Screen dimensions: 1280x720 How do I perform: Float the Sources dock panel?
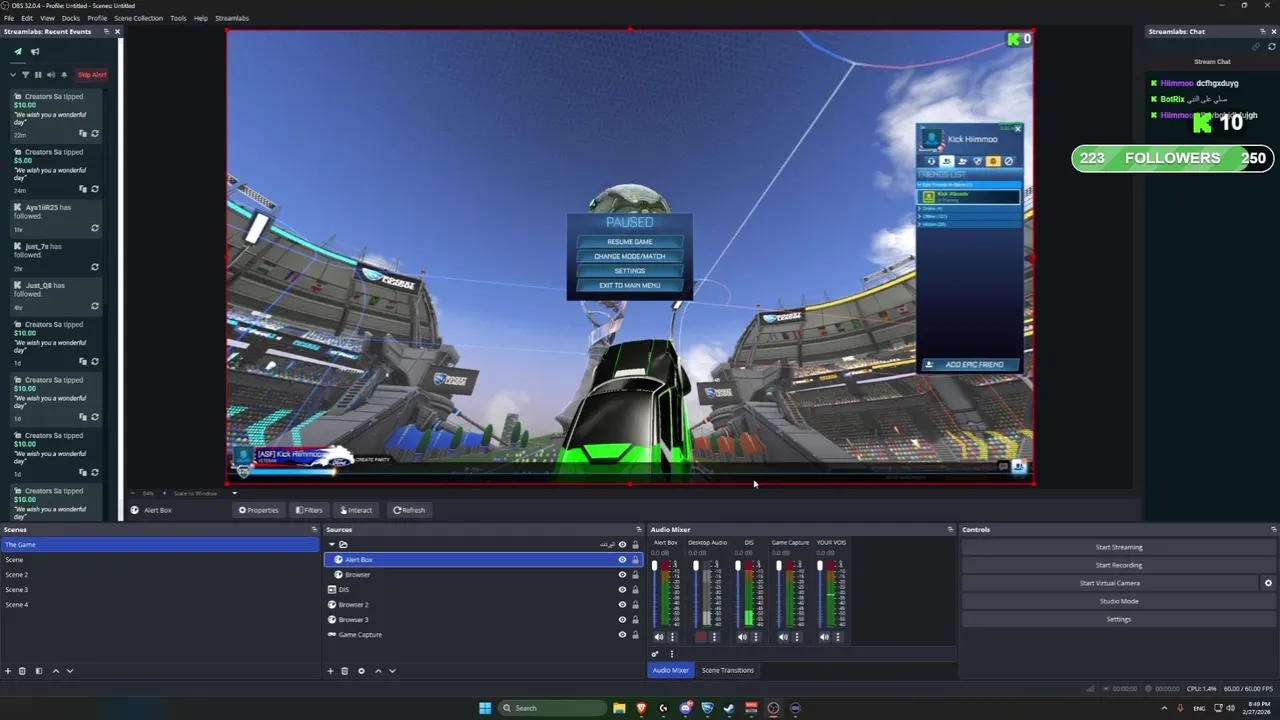[x=639, y=530]
